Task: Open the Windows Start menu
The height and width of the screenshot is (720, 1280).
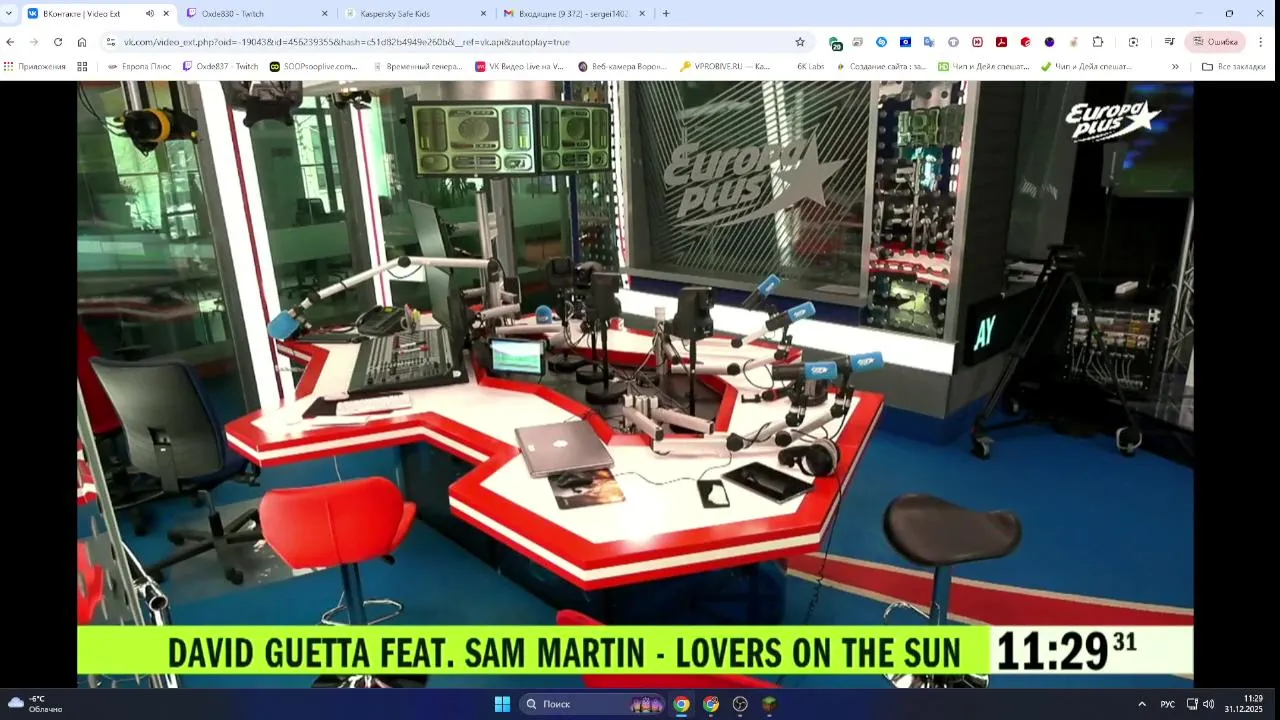Action: 502,704
